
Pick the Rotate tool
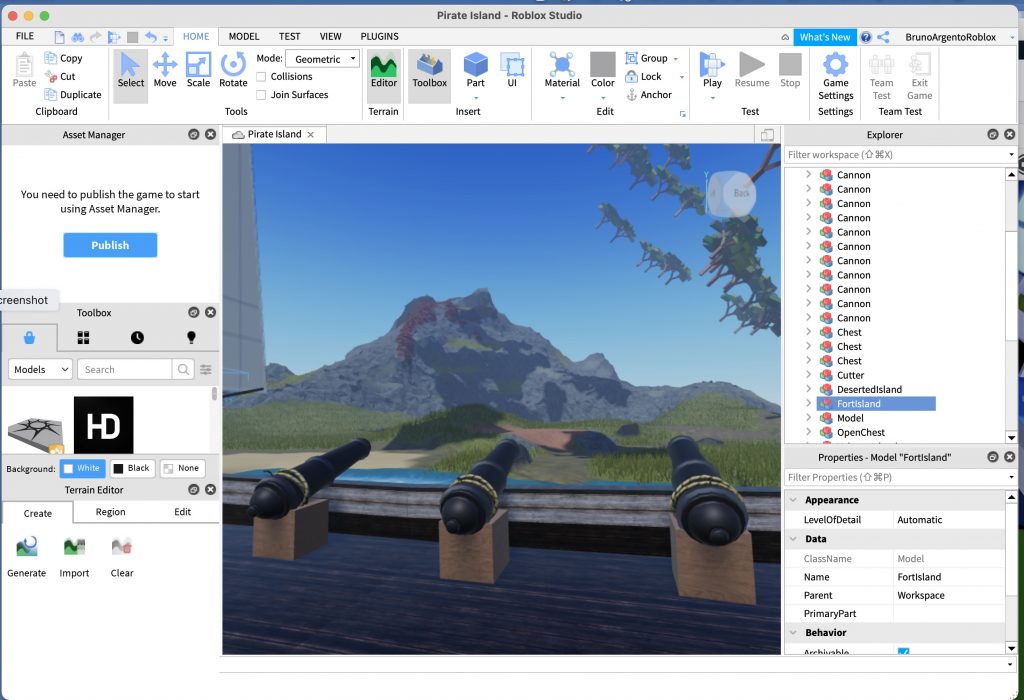(x=233, y=70)
